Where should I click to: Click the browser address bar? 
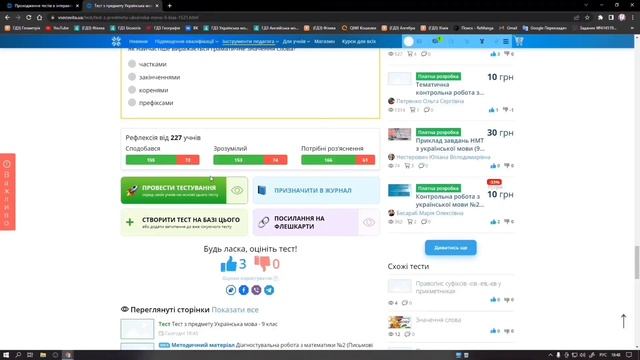[x=310, y=18]
